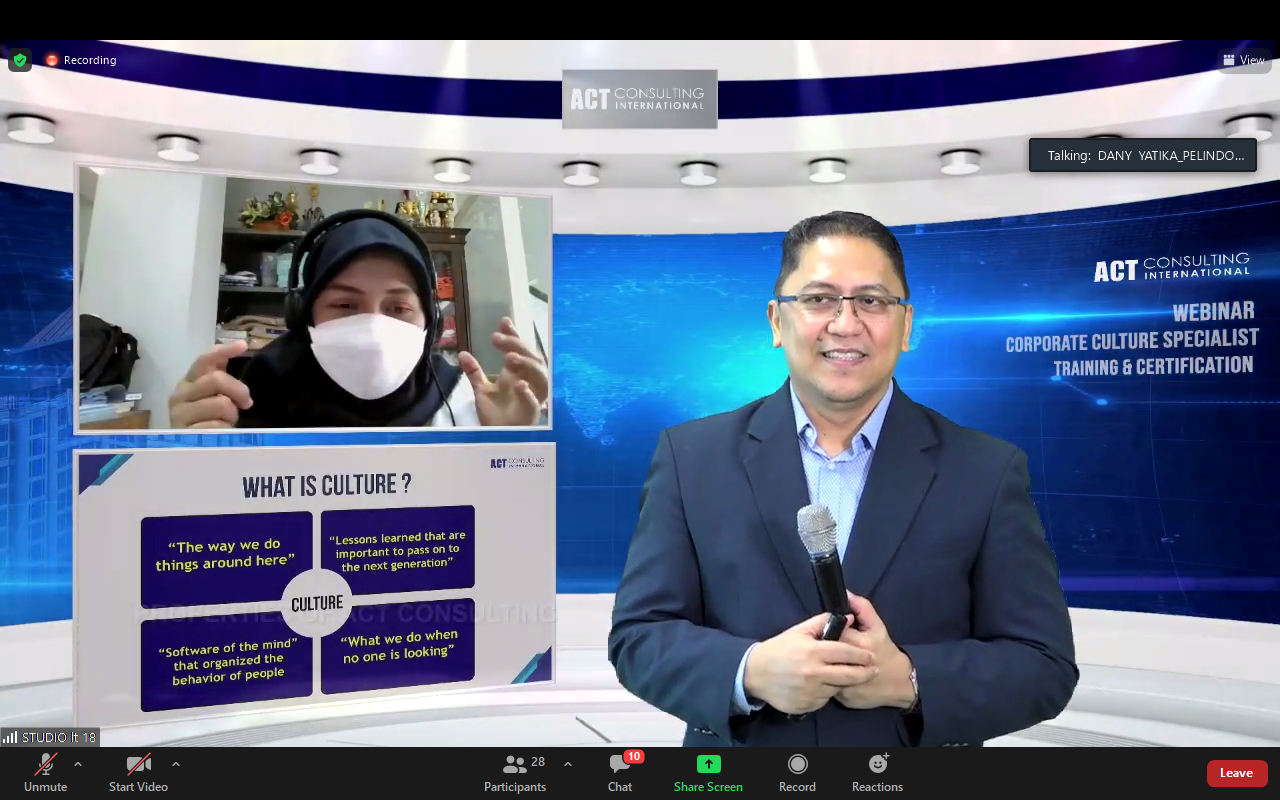
Task: Click the green Share Screen icon
Action: 708,764
